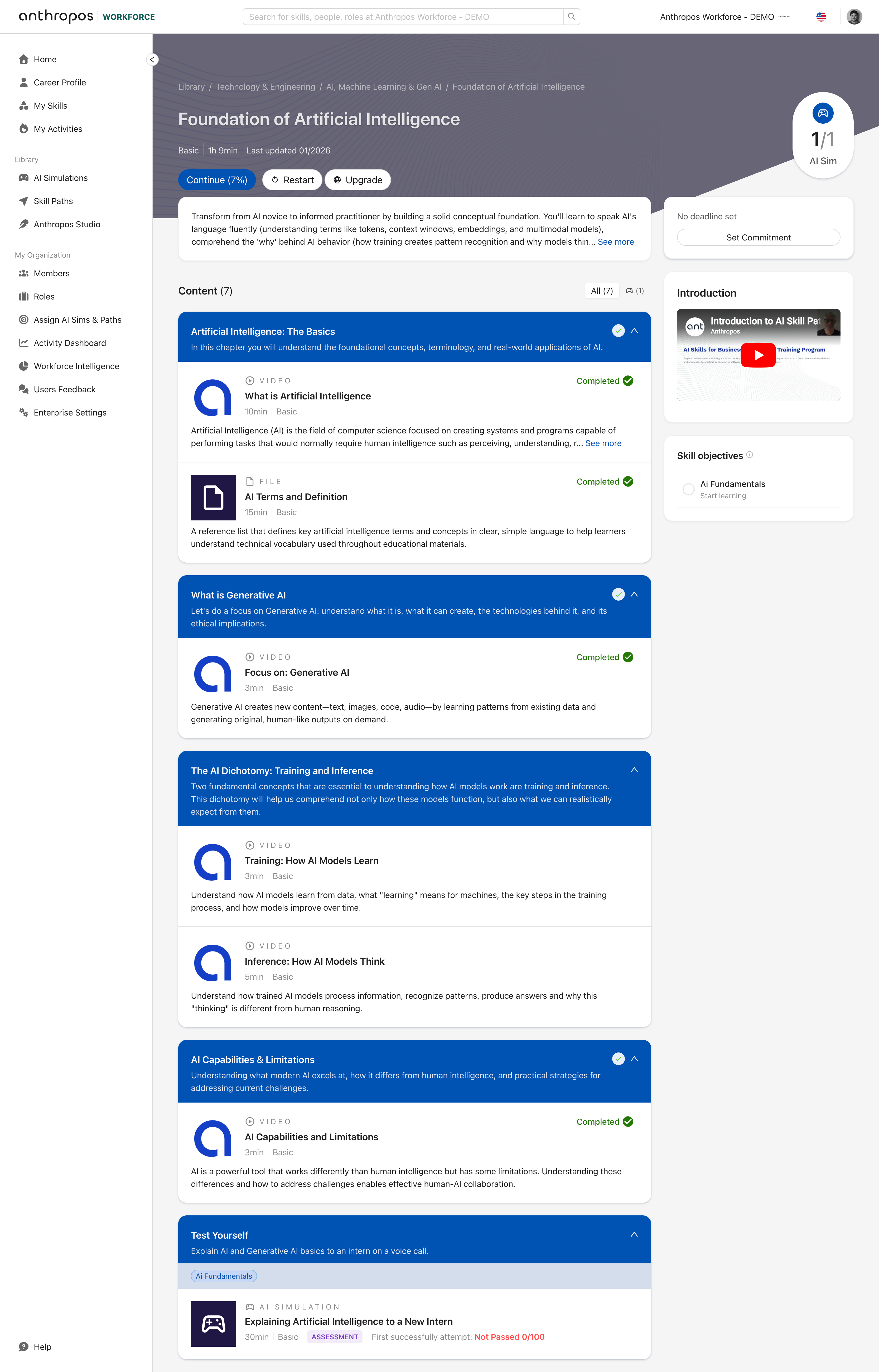Click the Restart button
The width and height of the screenshot is (879, 1372).
coord(292,180)
